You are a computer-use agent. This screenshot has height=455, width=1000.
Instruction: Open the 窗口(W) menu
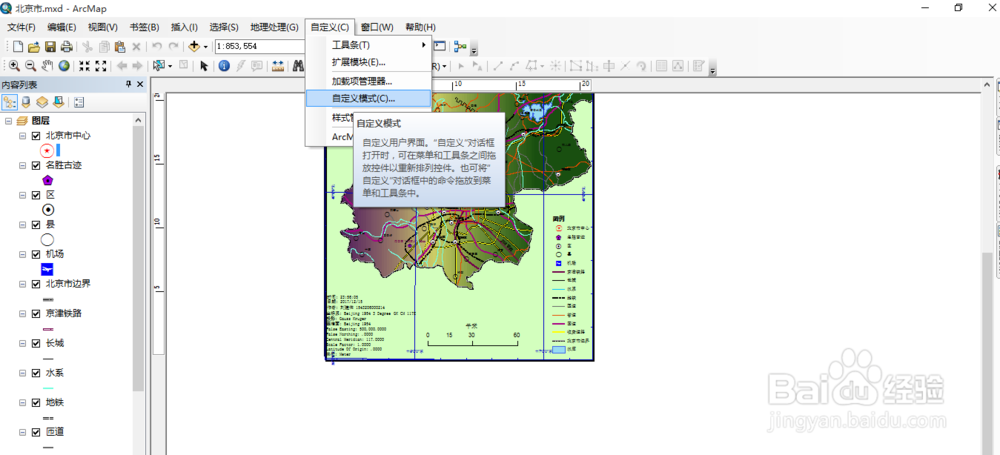[x=377, y=27]
